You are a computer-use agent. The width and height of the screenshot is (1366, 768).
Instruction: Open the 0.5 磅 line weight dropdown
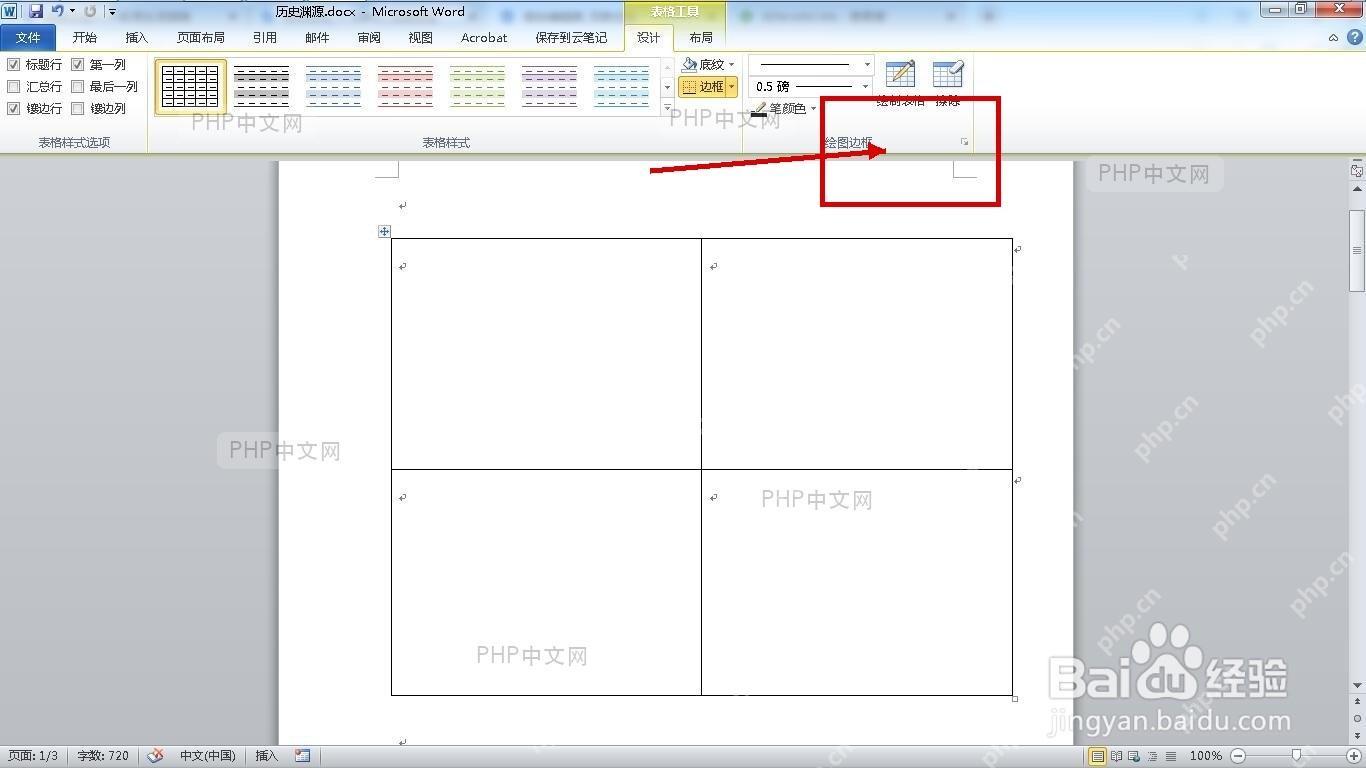click(x=867, y=87)
